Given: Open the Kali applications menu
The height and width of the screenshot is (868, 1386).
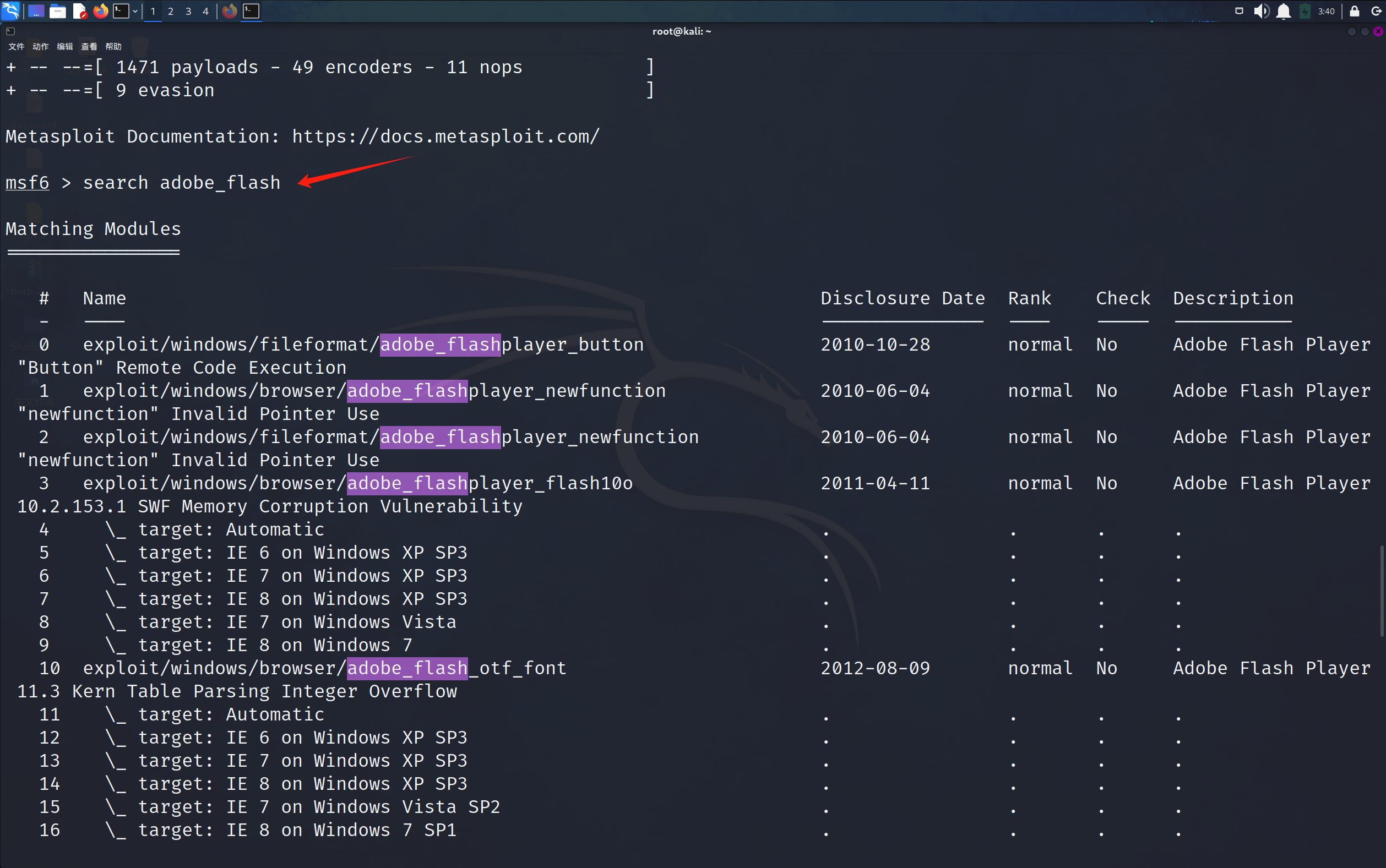Looking at the screenshot, I should [10, 11].
